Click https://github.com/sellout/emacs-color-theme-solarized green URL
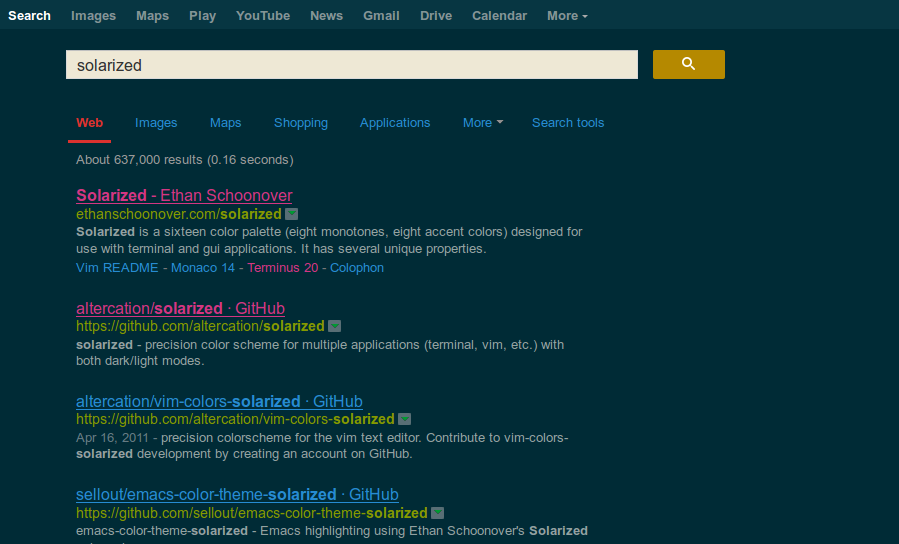The width and height of the screenshot is (899, 544). click(252, 512)
